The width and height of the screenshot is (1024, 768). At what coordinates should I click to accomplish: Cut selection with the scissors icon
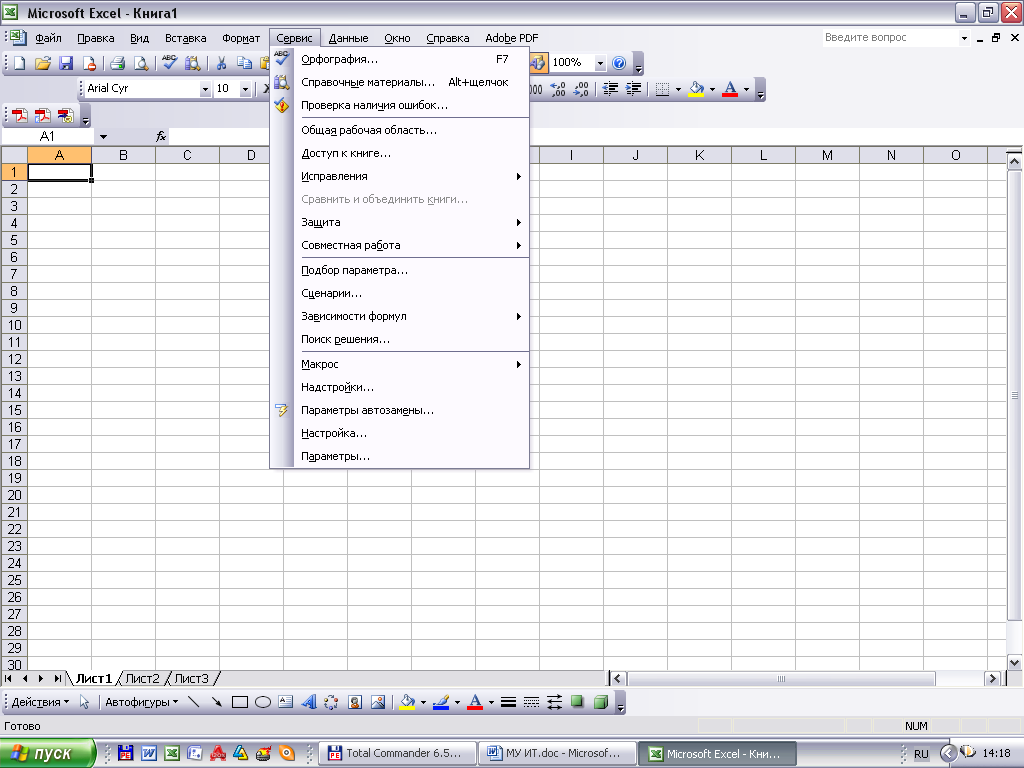tap(221, 63)
